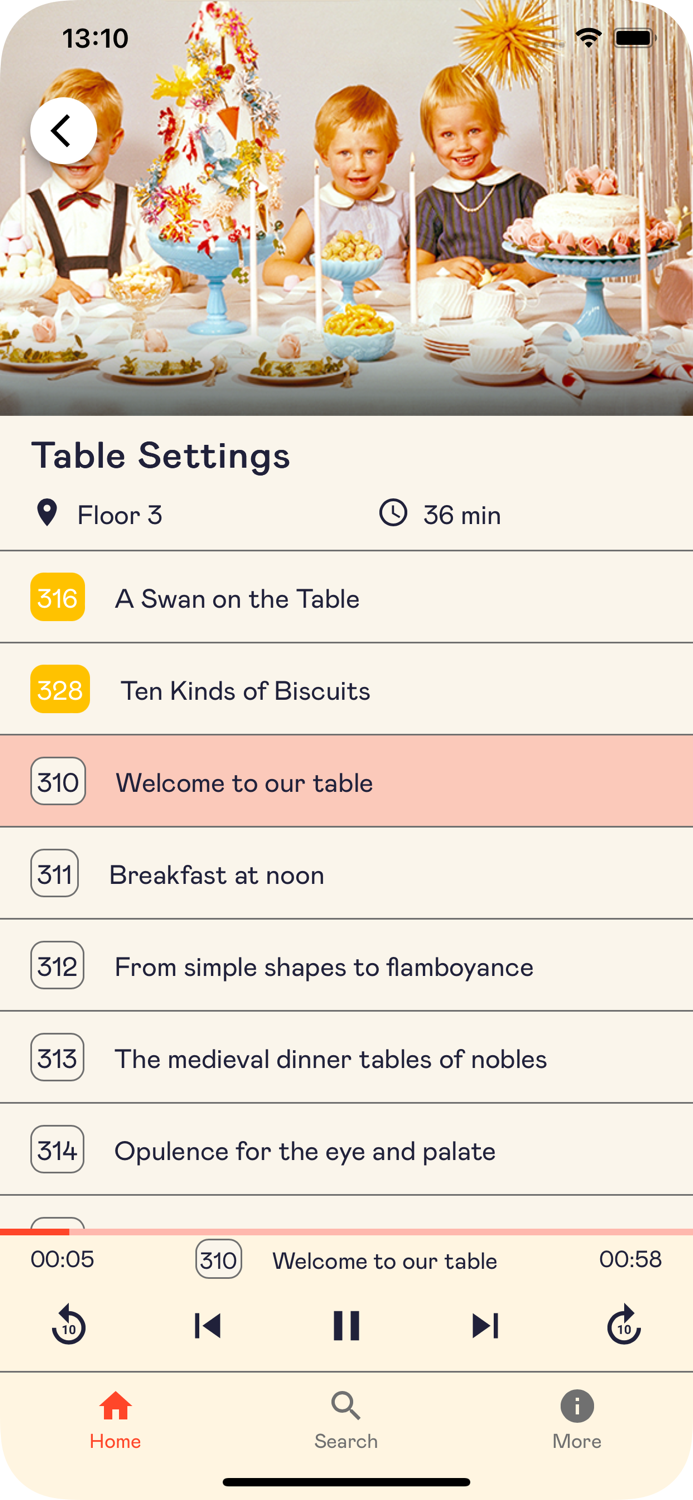
Task: Select The medieval dinner tables of nobles
Action: [346, 1057]
